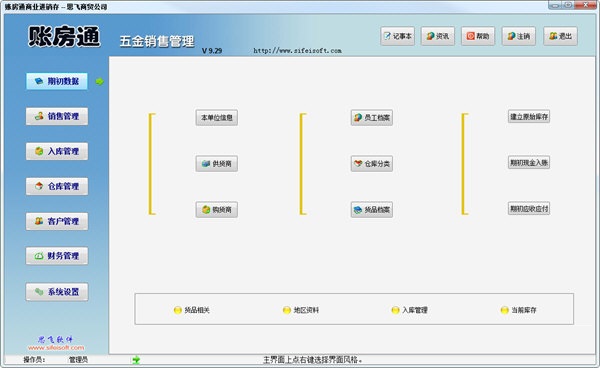The width and height of the screenshot is (600, 368).
Task: Click the icon on 财务管理 button
Action: point(39,256)
